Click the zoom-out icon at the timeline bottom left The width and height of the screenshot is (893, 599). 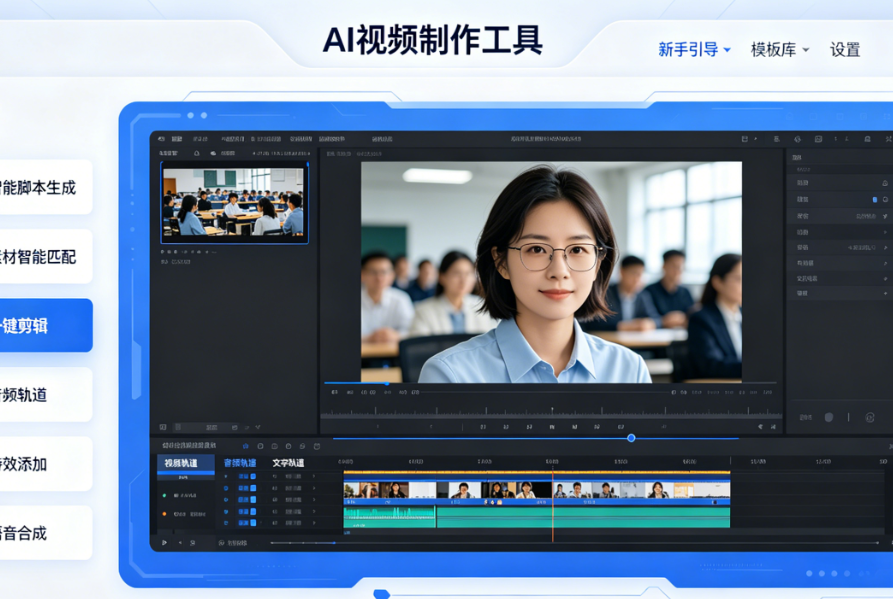click(180, 543)
